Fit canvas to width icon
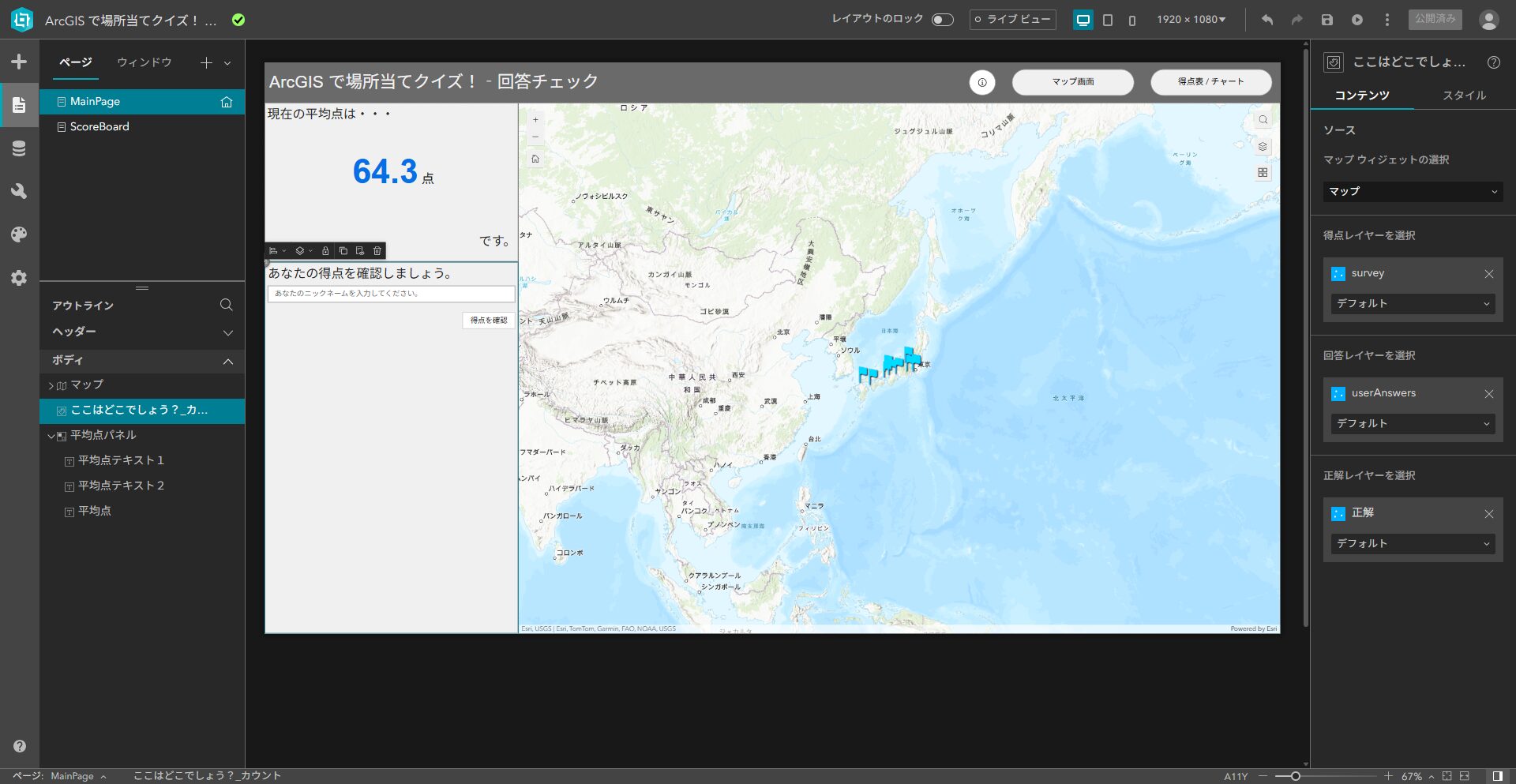 coord(1465,776)
